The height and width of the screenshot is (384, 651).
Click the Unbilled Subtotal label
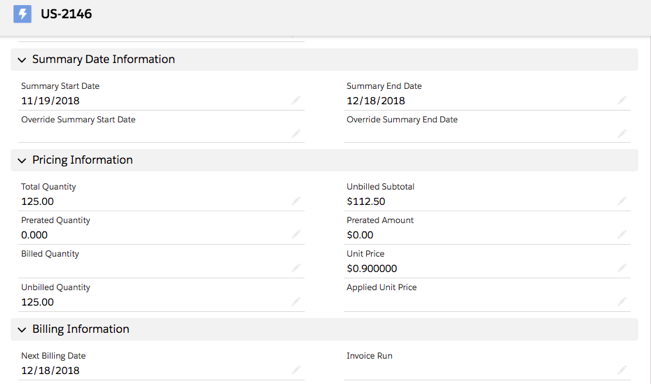click(x=380, y=187)
